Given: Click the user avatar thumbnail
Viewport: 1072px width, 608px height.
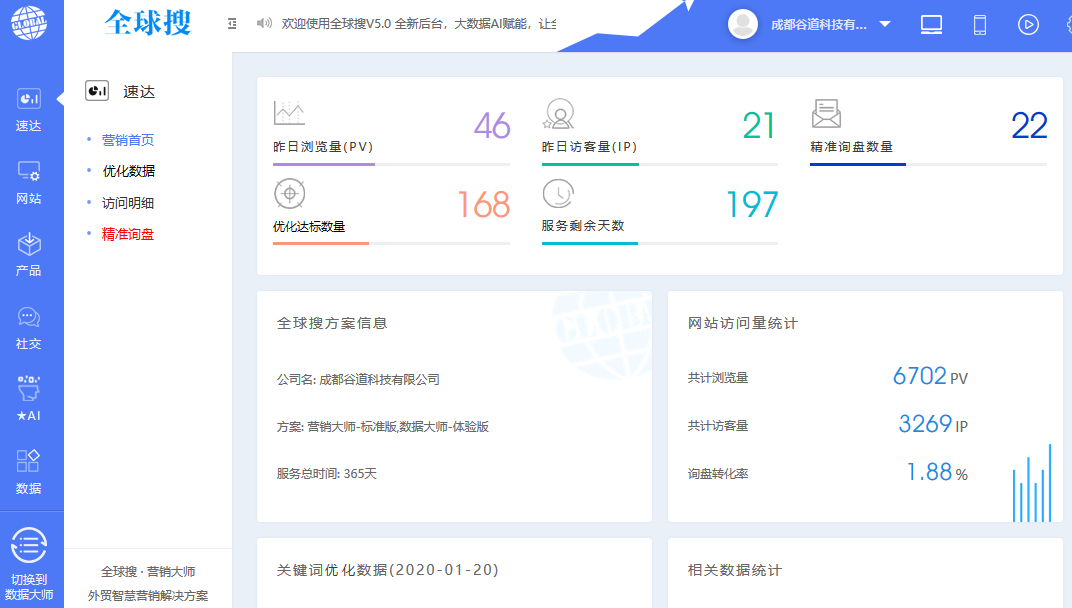Looking at the screenshot, I should (x=742, y=24).
